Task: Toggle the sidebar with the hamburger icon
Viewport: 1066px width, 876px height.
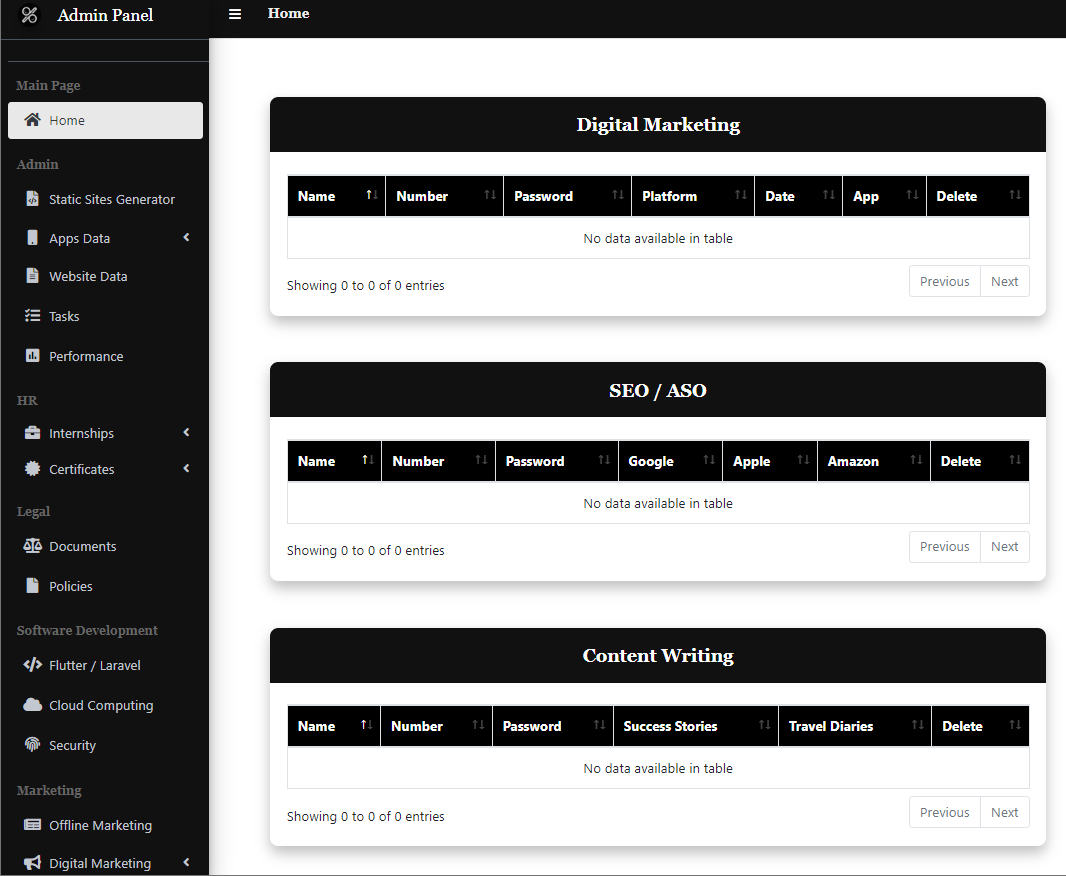Action: click(235, 14)
